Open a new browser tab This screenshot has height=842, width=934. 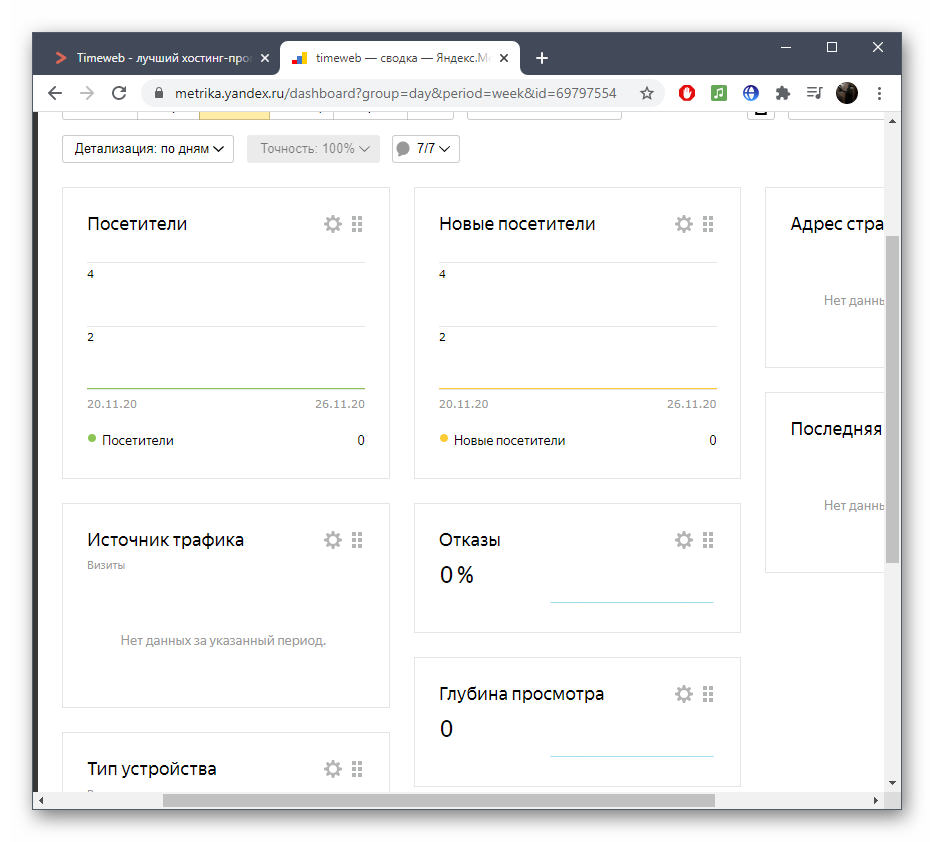(x=542, y=58)
